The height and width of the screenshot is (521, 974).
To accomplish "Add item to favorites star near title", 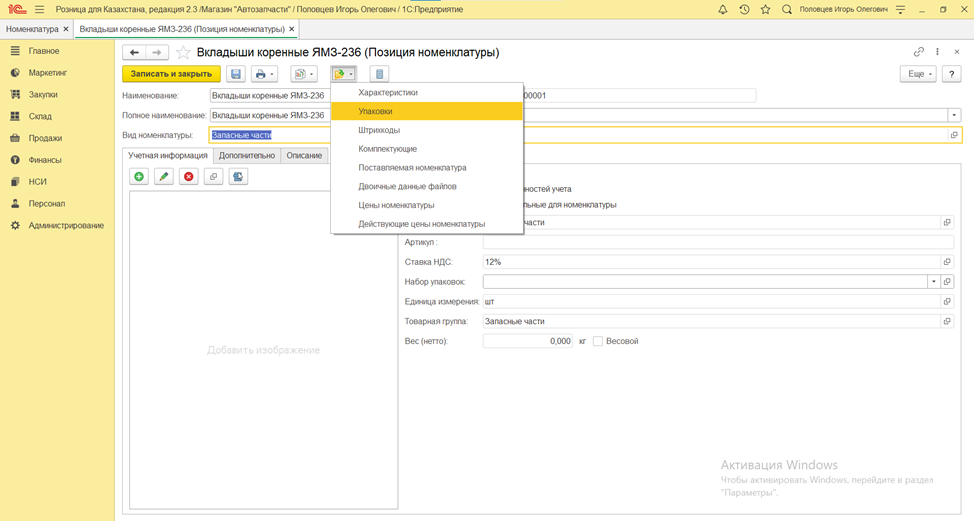I will (183, 53).
